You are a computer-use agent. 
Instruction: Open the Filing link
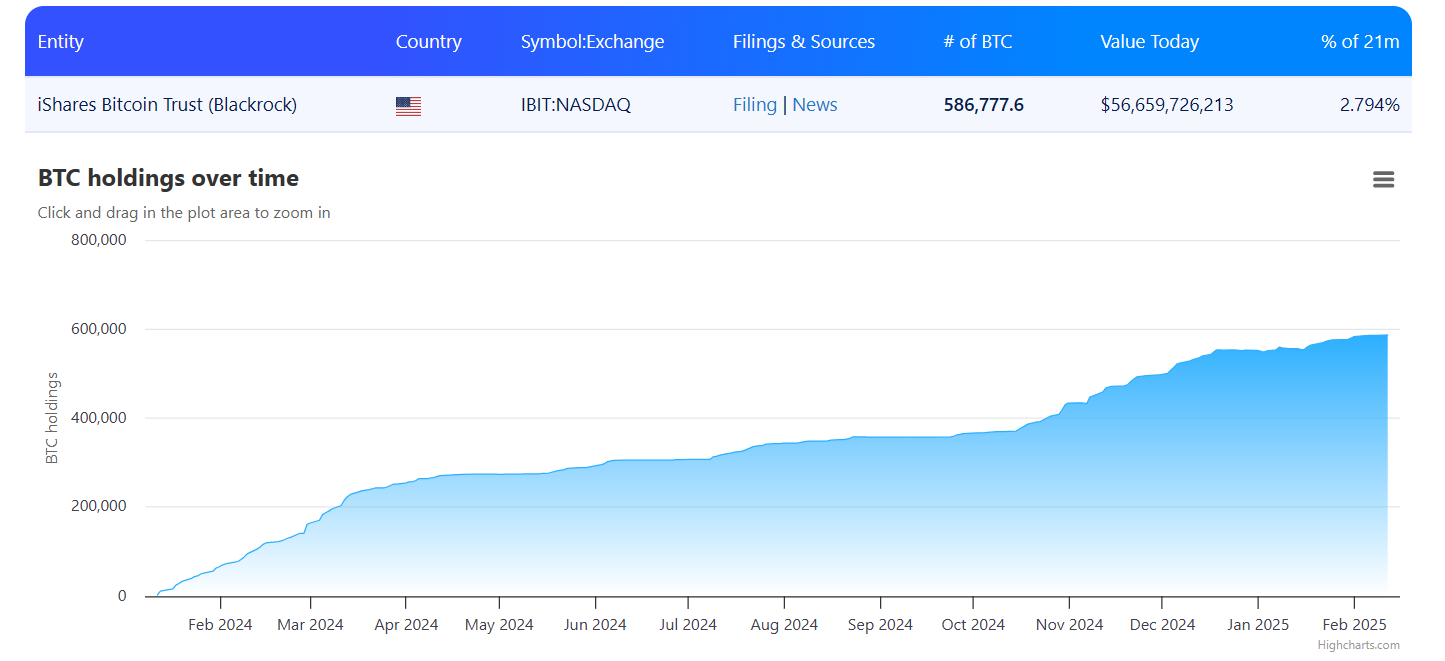[x=754, y=105]
